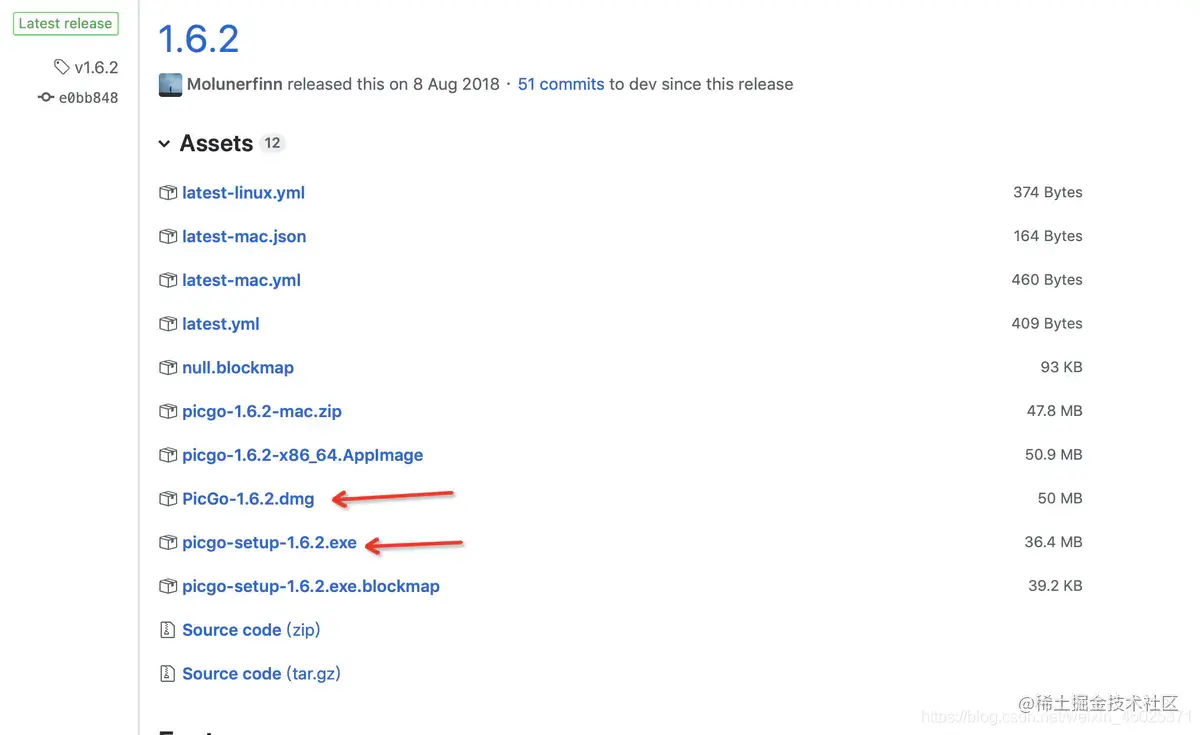Download picgo-1.6.2-x86_64.AppImage

(x=303, y=455)
